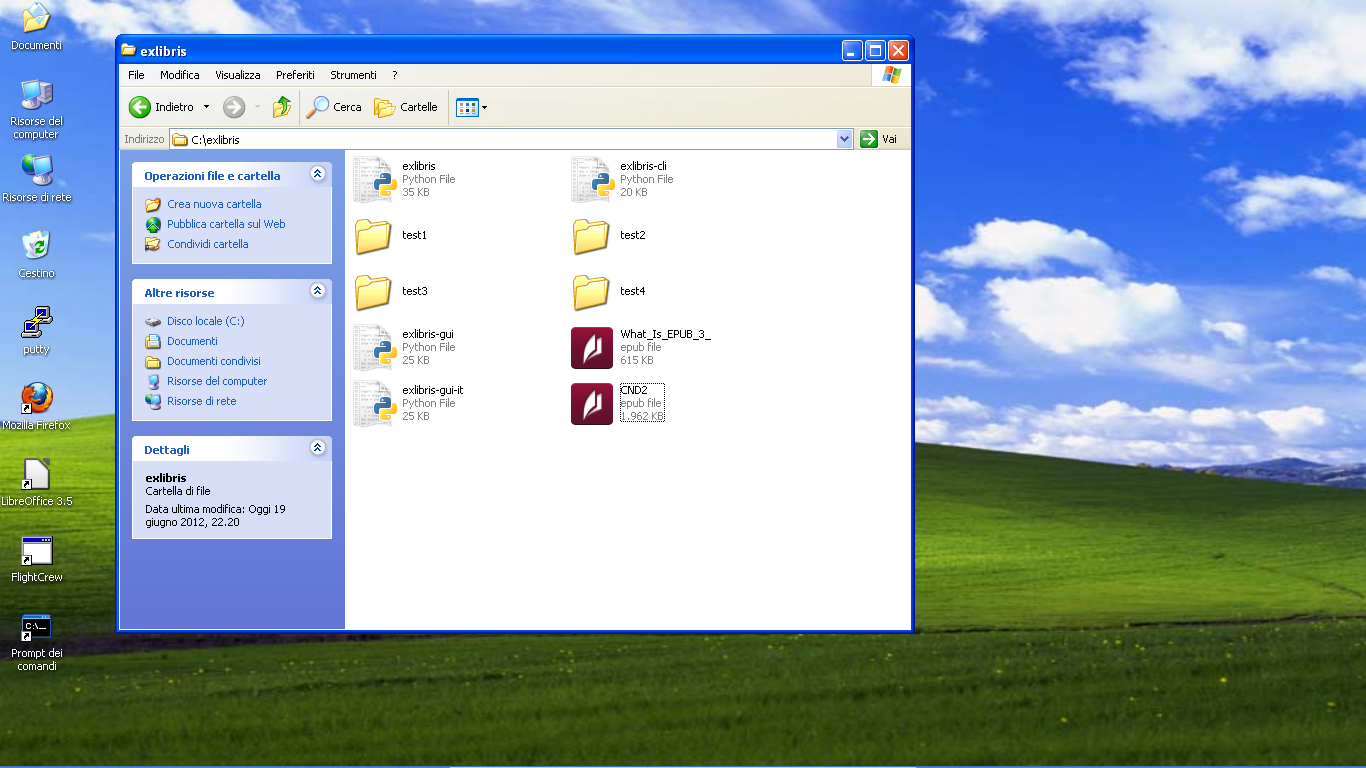Open Documenti condivisi link
The image size is (1366, 768).
click(x=214, y=361)
